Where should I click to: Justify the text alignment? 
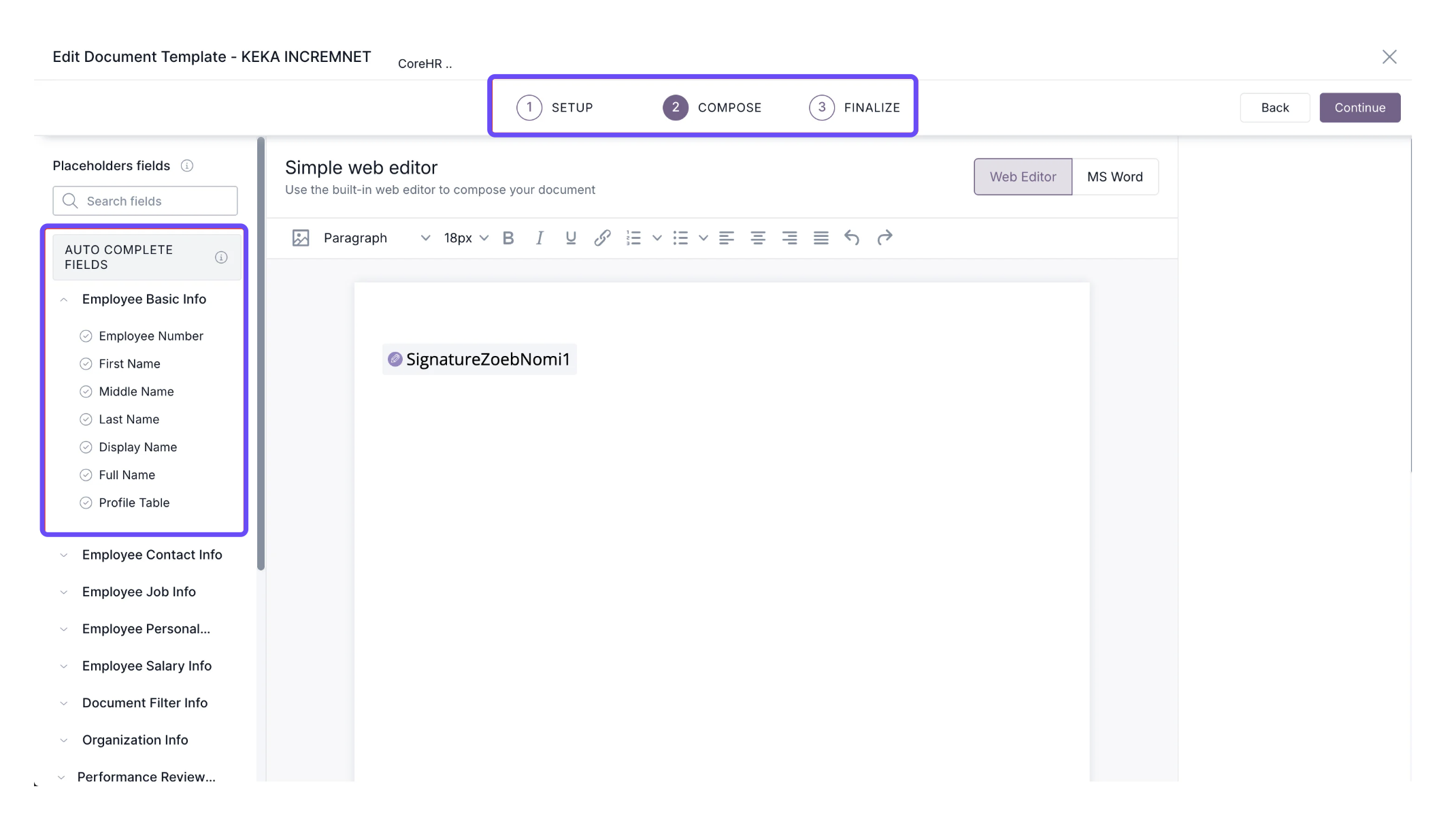821,238
